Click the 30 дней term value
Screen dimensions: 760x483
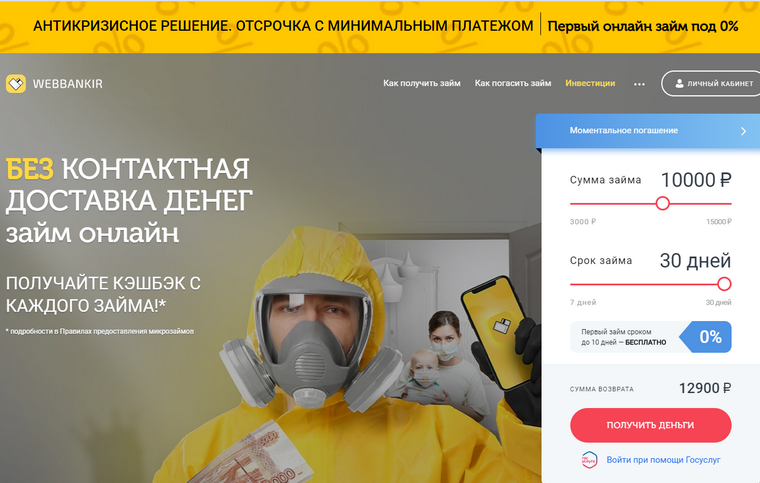(x=695, y=261)
